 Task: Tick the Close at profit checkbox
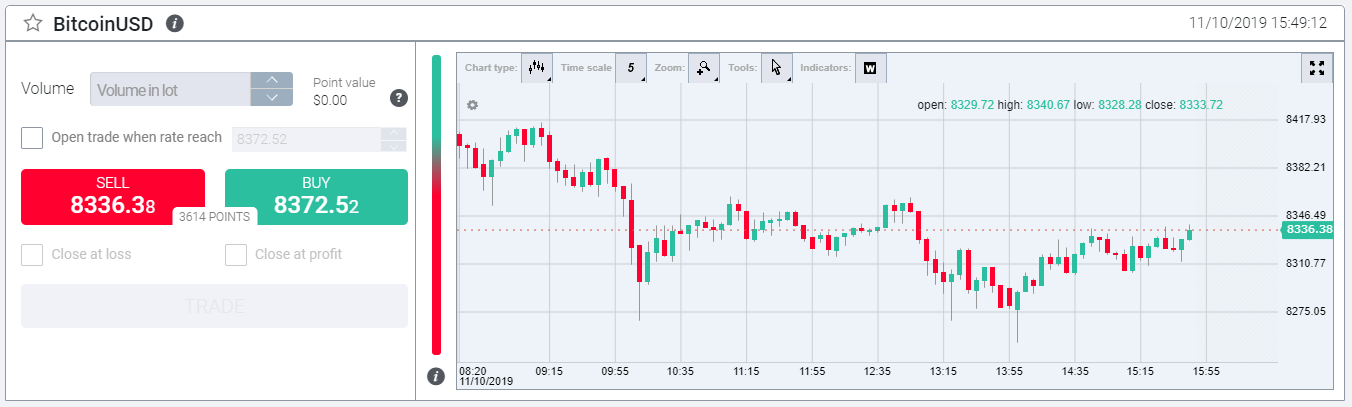236,255
